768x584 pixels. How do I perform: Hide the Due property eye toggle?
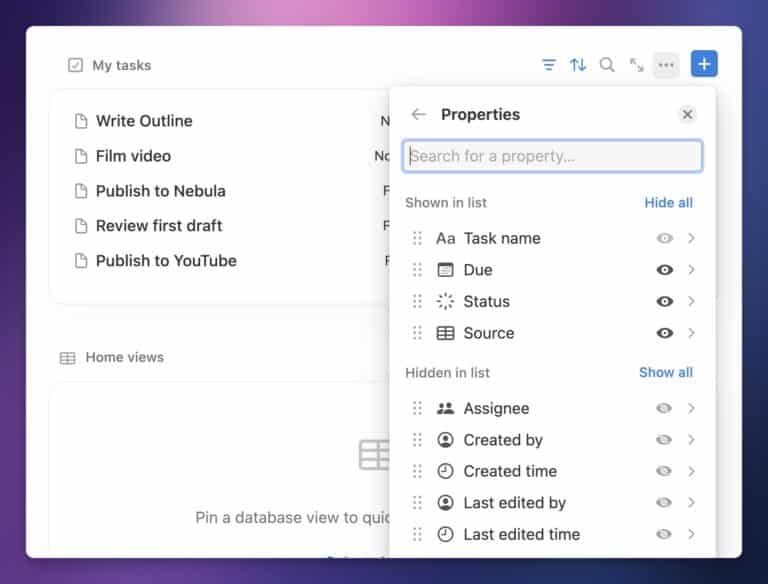pos(664,270)
